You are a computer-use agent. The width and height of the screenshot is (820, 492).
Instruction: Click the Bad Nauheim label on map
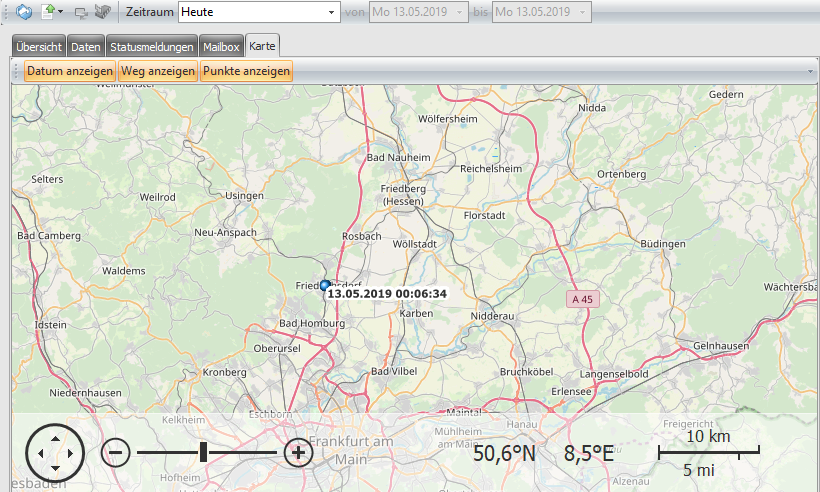click(x=398, y=157)
